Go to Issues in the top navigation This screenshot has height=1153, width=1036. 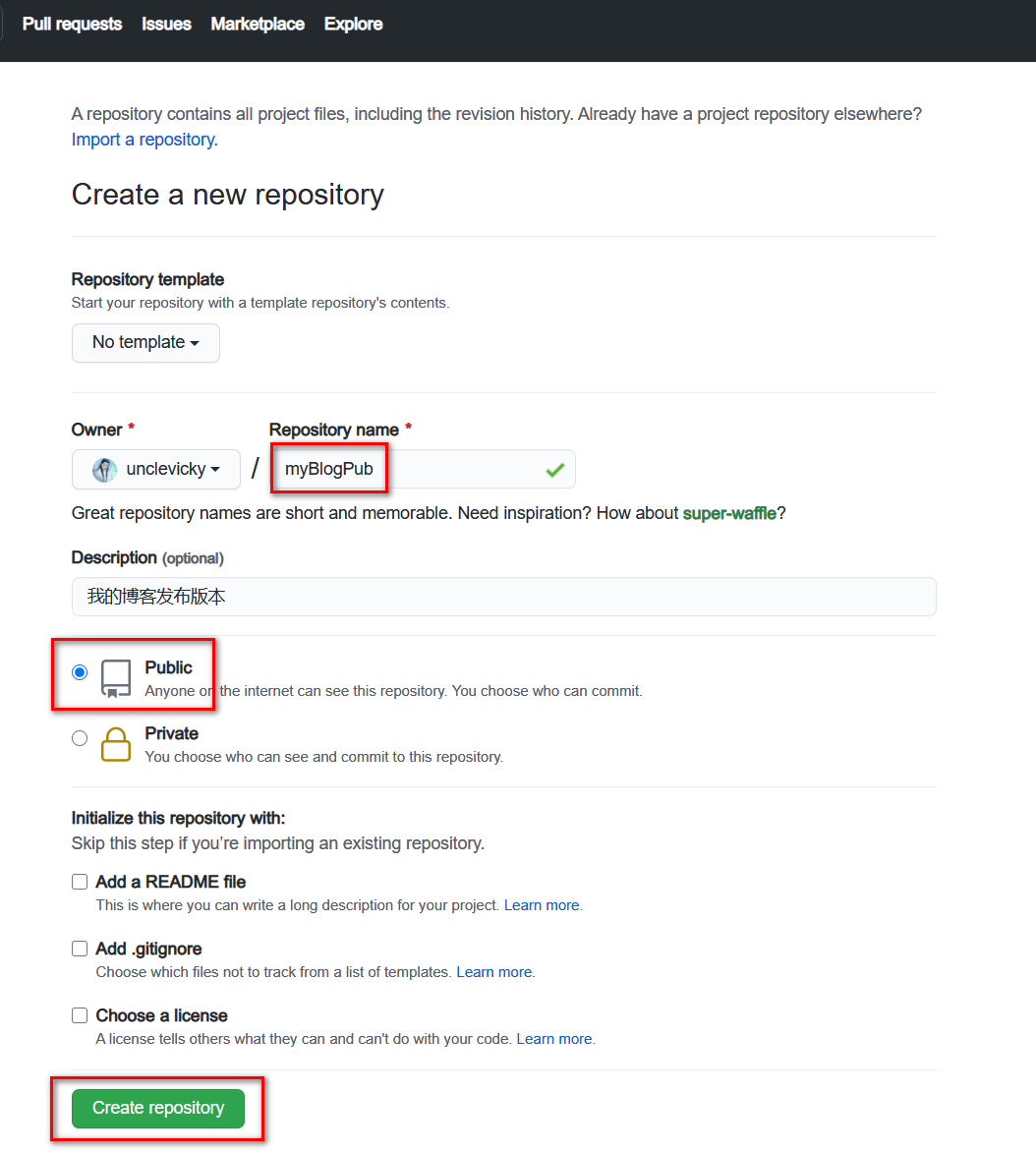pos(166,25)
